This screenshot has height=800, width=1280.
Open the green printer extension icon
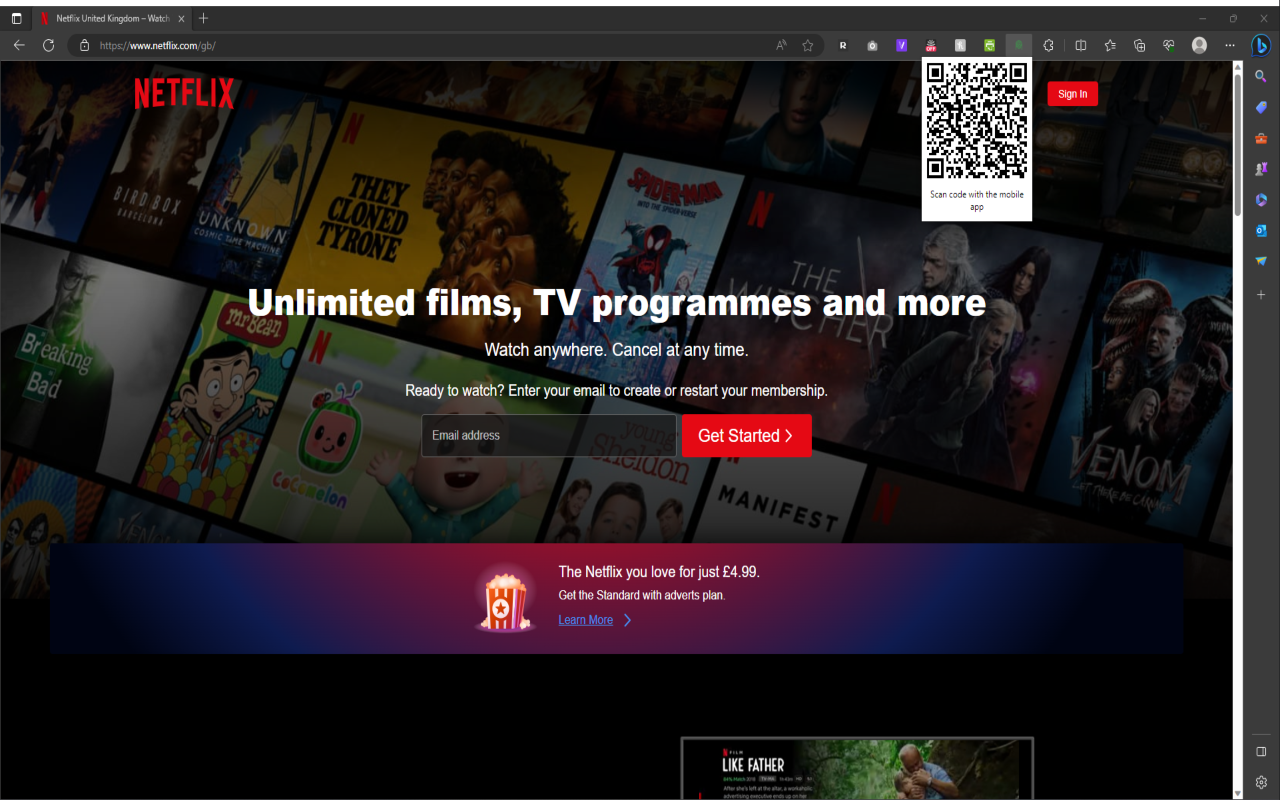coord(989,45)
